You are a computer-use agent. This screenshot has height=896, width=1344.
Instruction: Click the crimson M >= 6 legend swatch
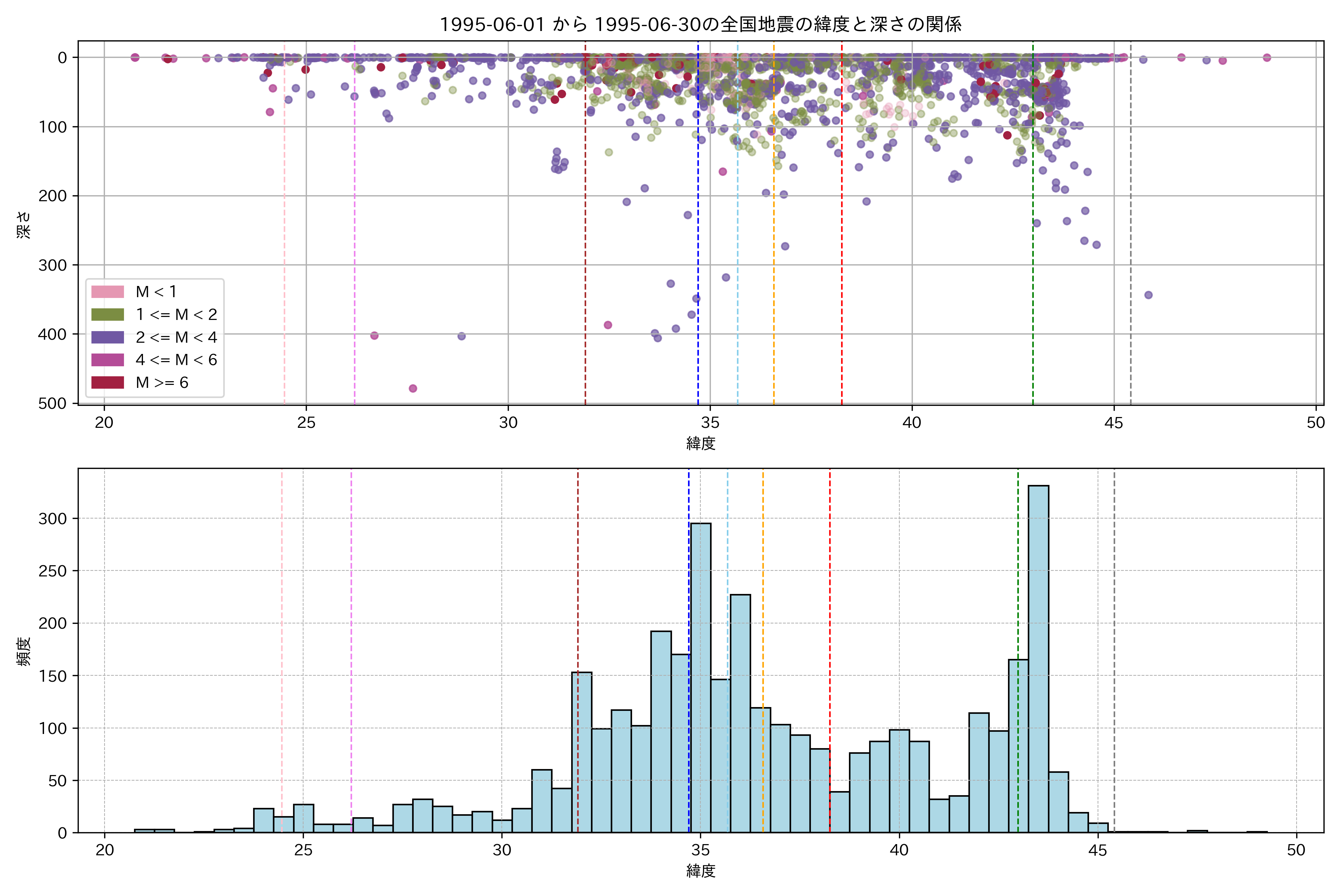[108, 382]
